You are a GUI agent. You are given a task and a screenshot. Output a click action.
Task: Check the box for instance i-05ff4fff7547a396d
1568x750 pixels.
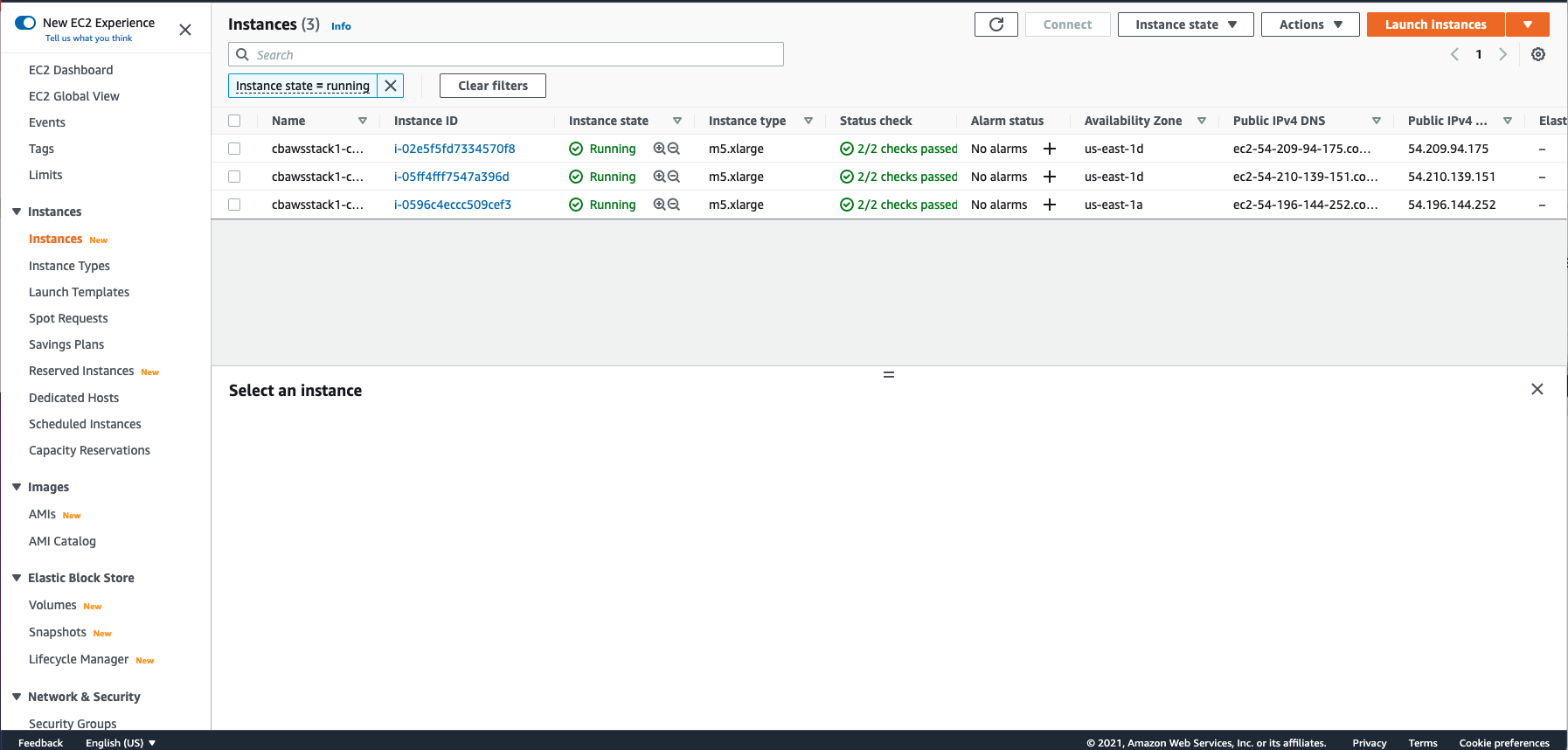coord(234,177)
